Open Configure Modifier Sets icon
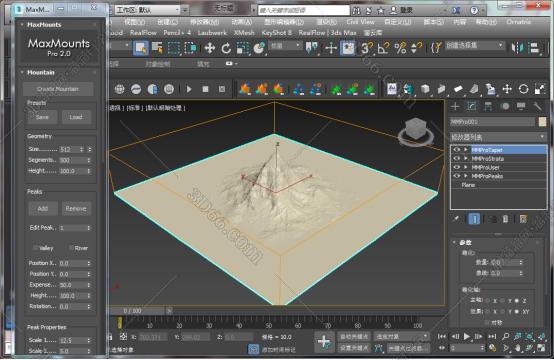 (523, 219)
